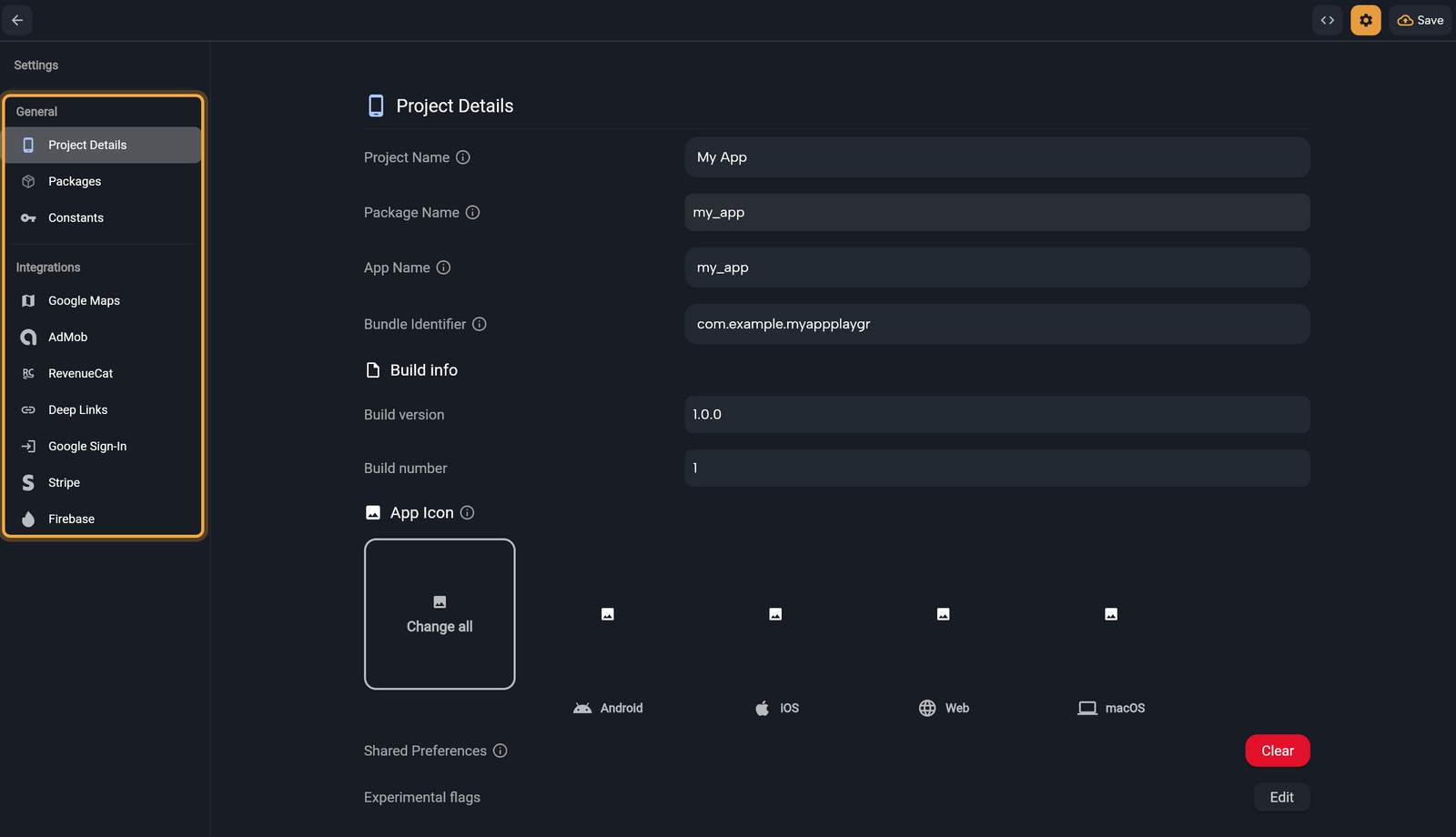Show info for App Name
The image size is (1456, 837).
[443, 267]
